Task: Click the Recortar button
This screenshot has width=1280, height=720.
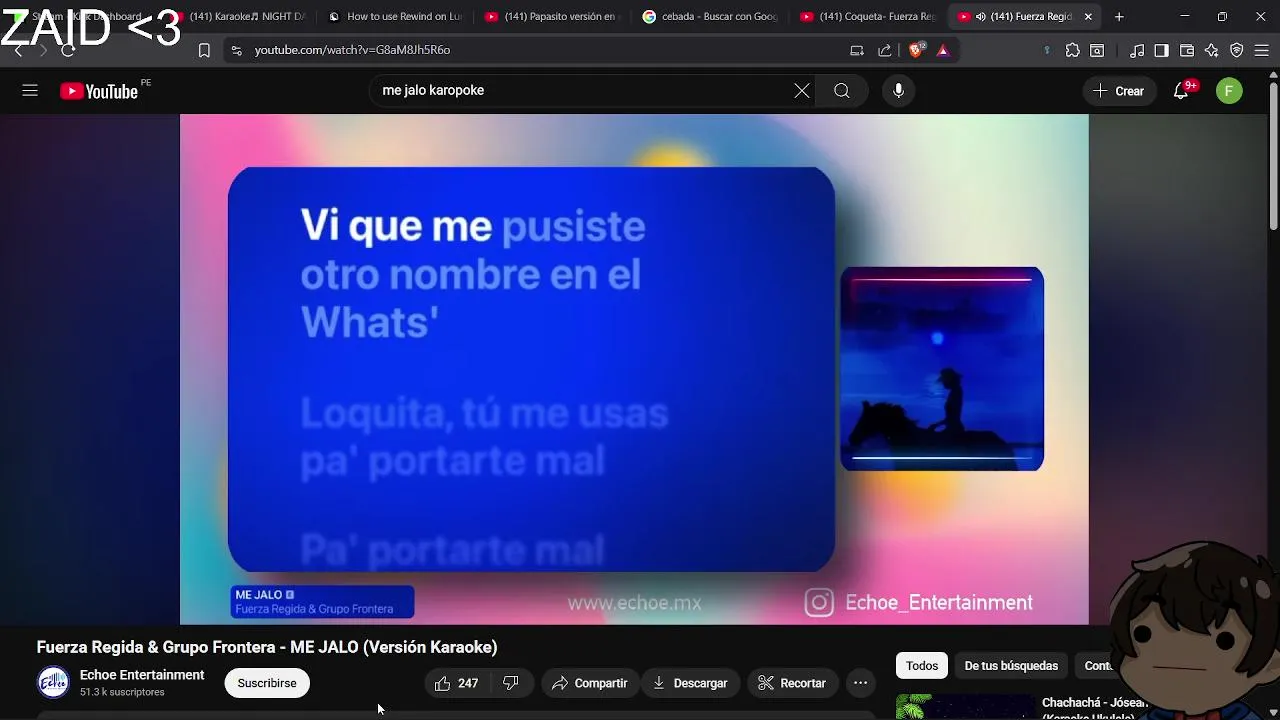Action: 792,683
